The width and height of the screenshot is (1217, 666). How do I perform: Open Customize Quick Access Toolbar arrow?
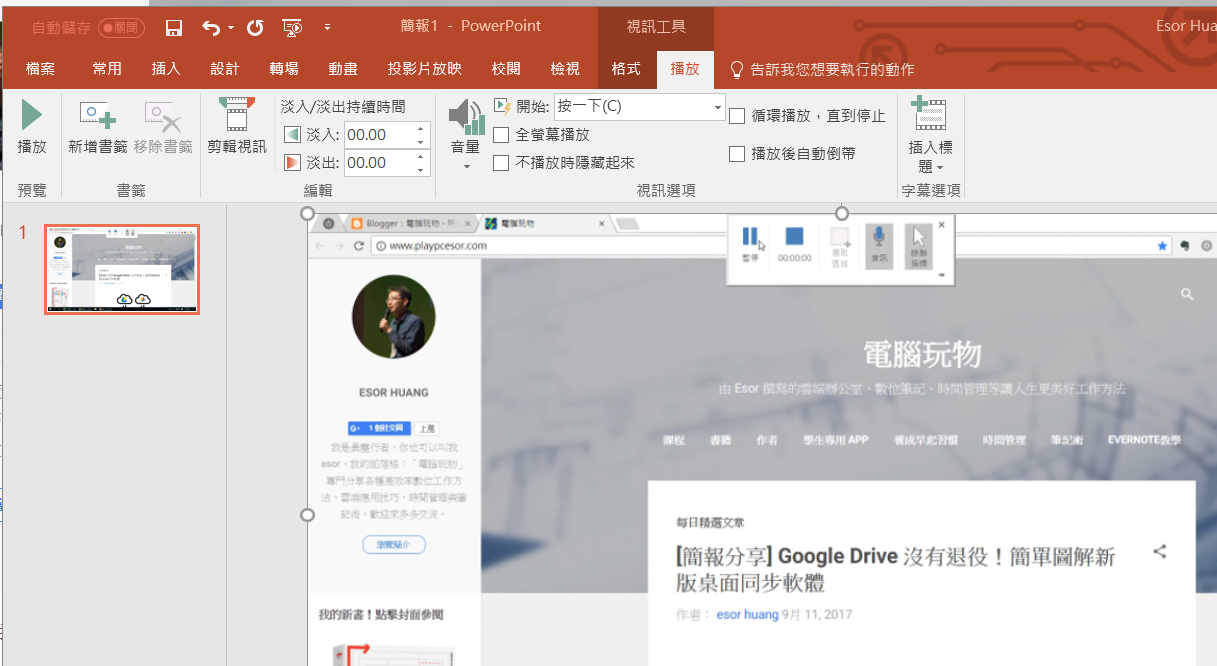coord(327,28)
